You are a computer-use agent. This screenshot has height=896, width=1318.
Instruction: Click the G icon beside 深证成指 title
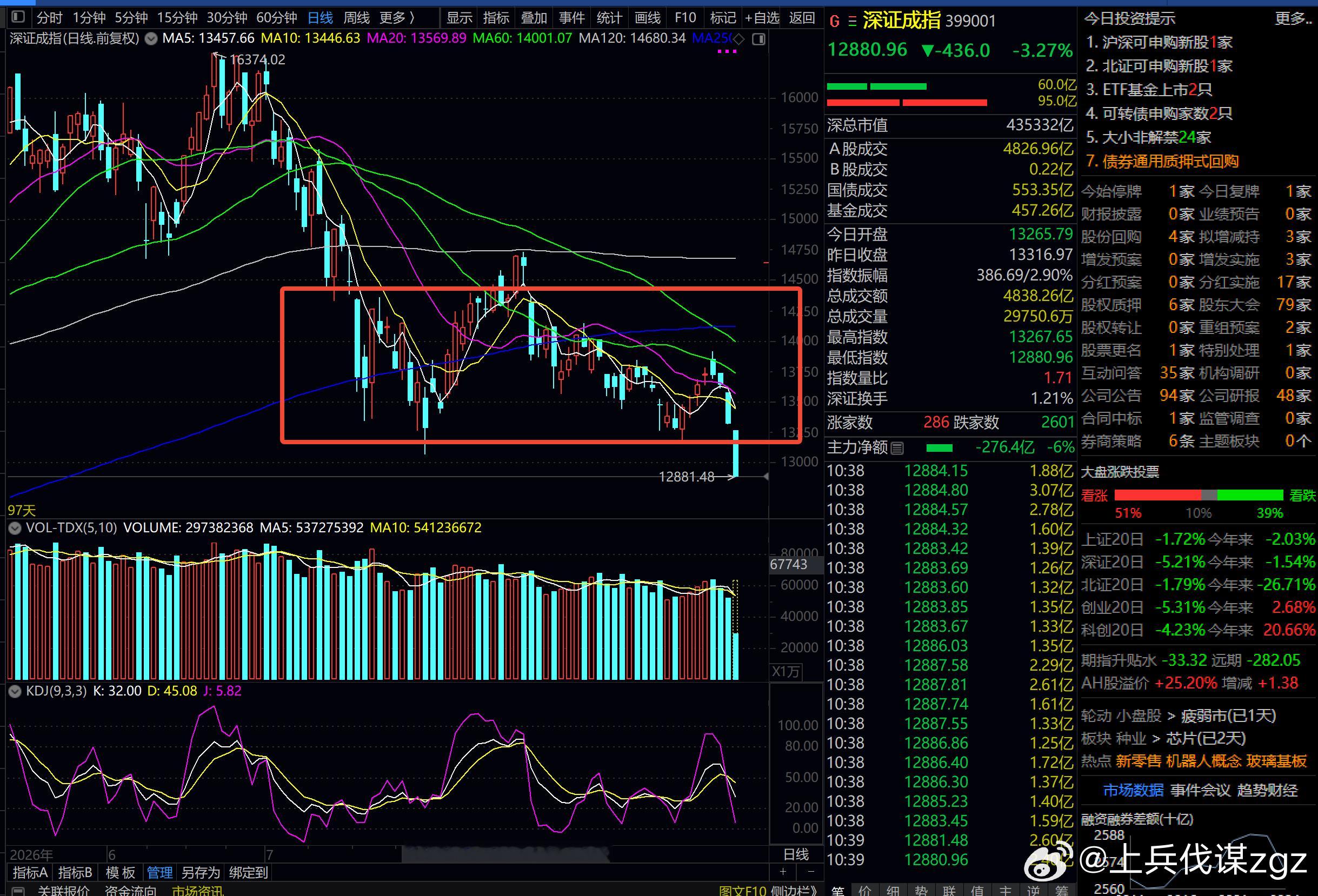[834, 22]
